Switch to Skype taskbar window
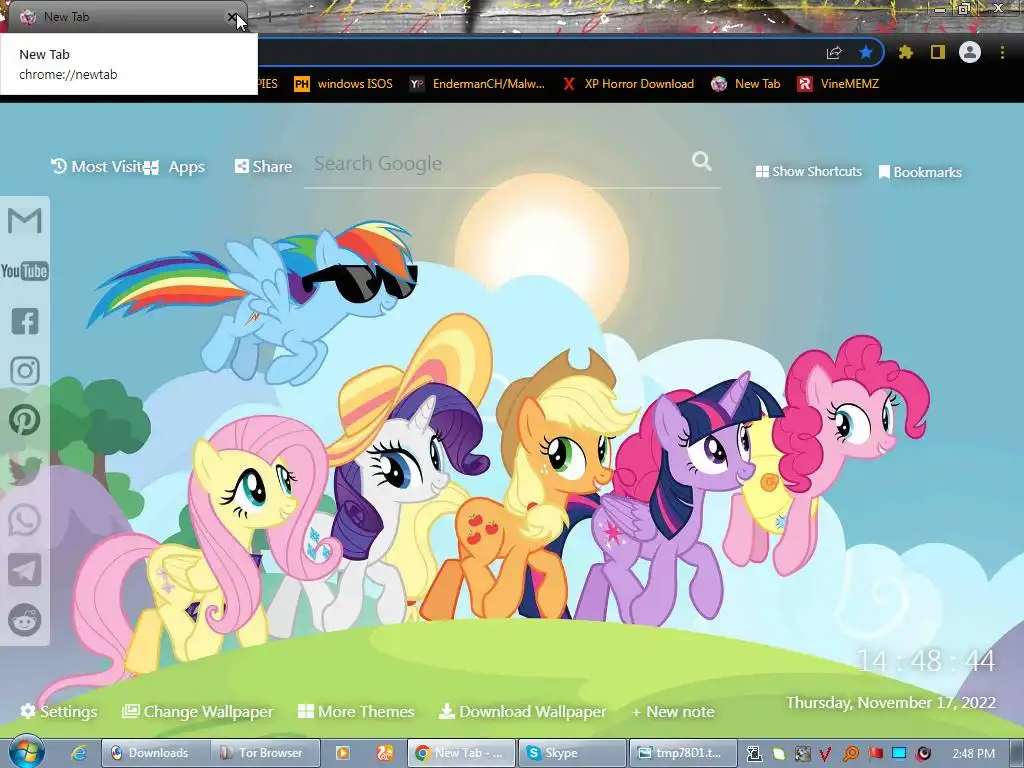The width and height of the screenshot is (1024, 768). pyautogui.click(x=572, y=753)
